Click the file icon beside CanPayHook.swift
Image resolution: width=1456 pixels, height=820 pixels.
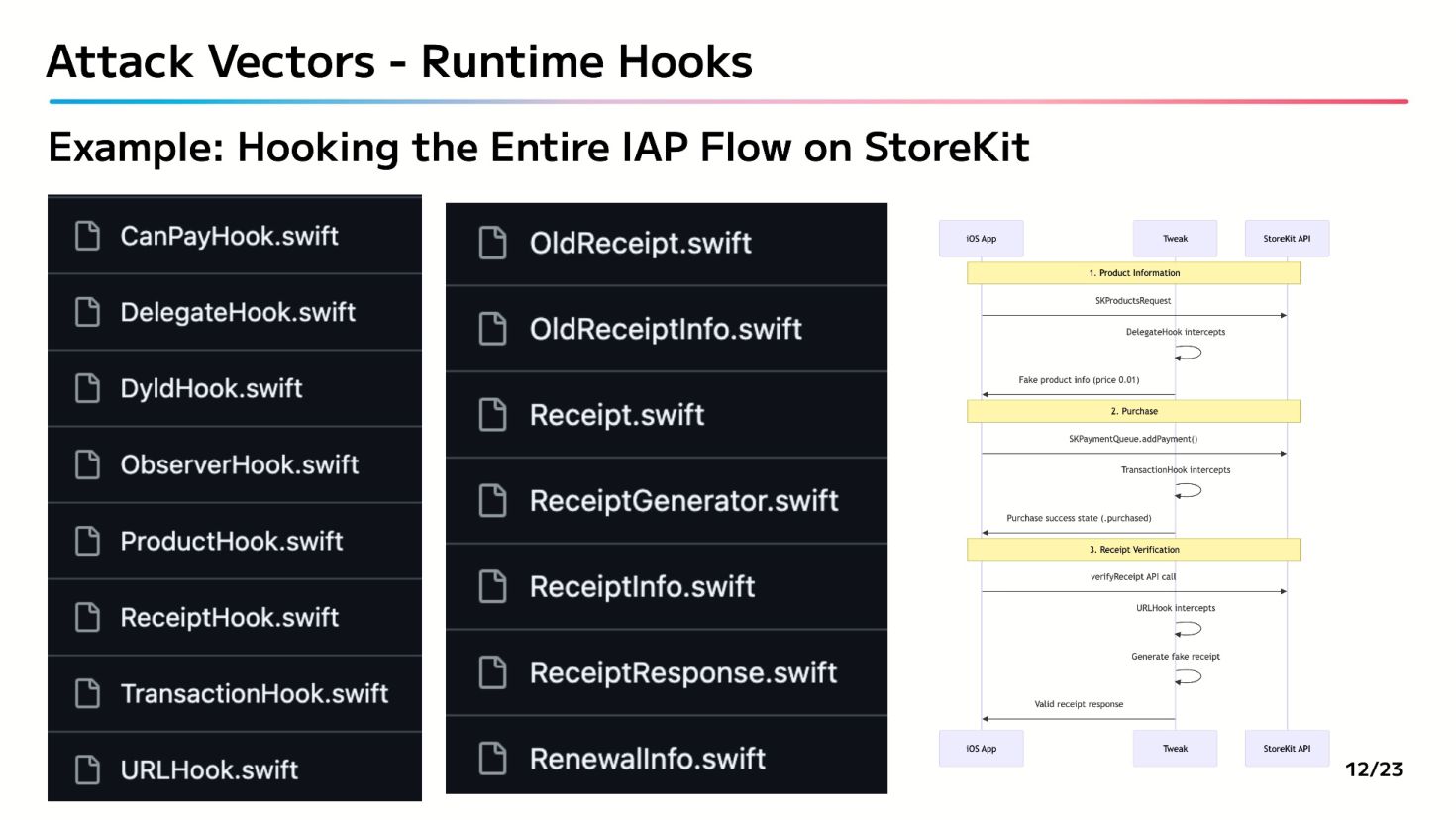click(88, 236)
